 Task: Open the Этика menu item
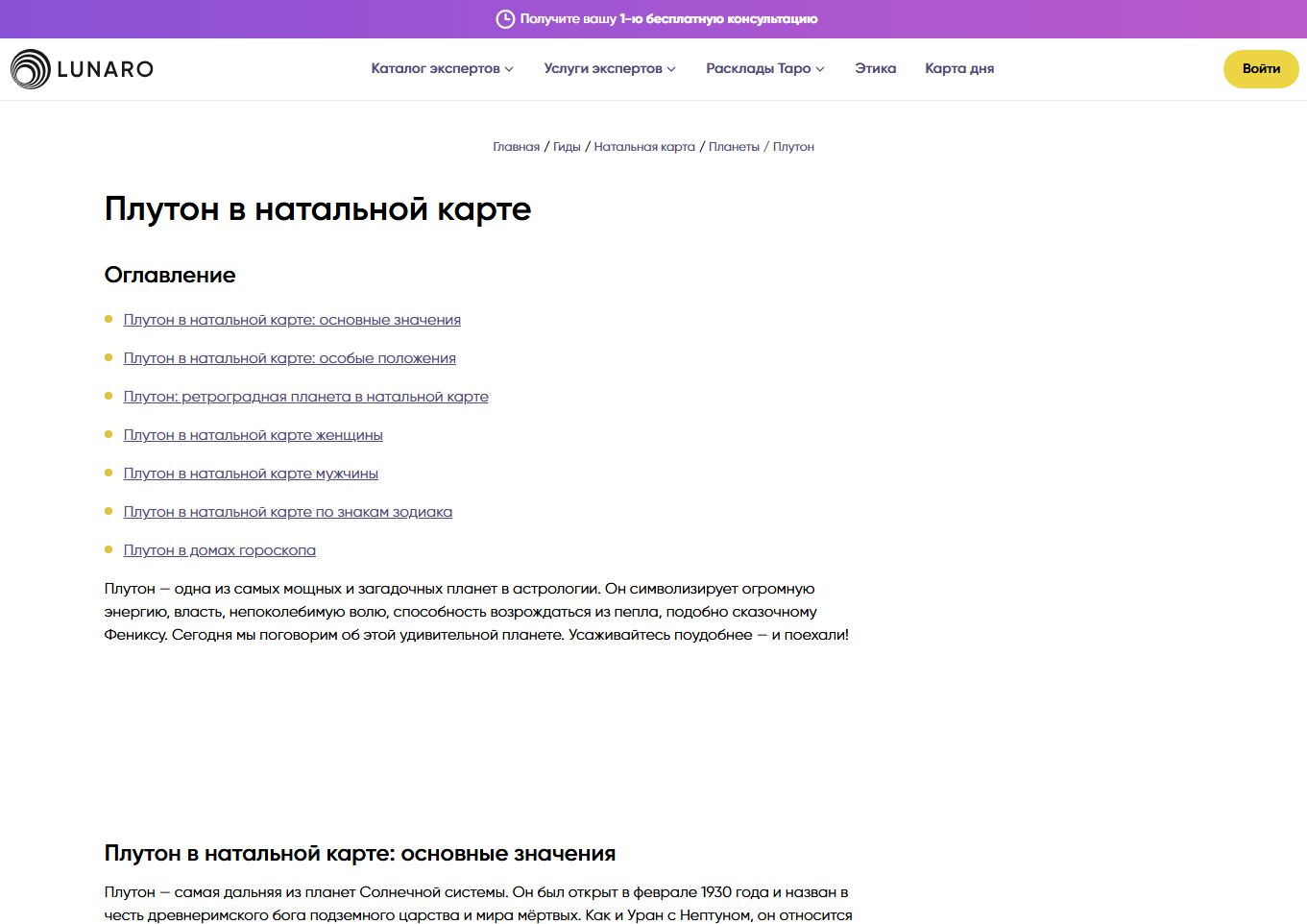(x=875, y=69)
